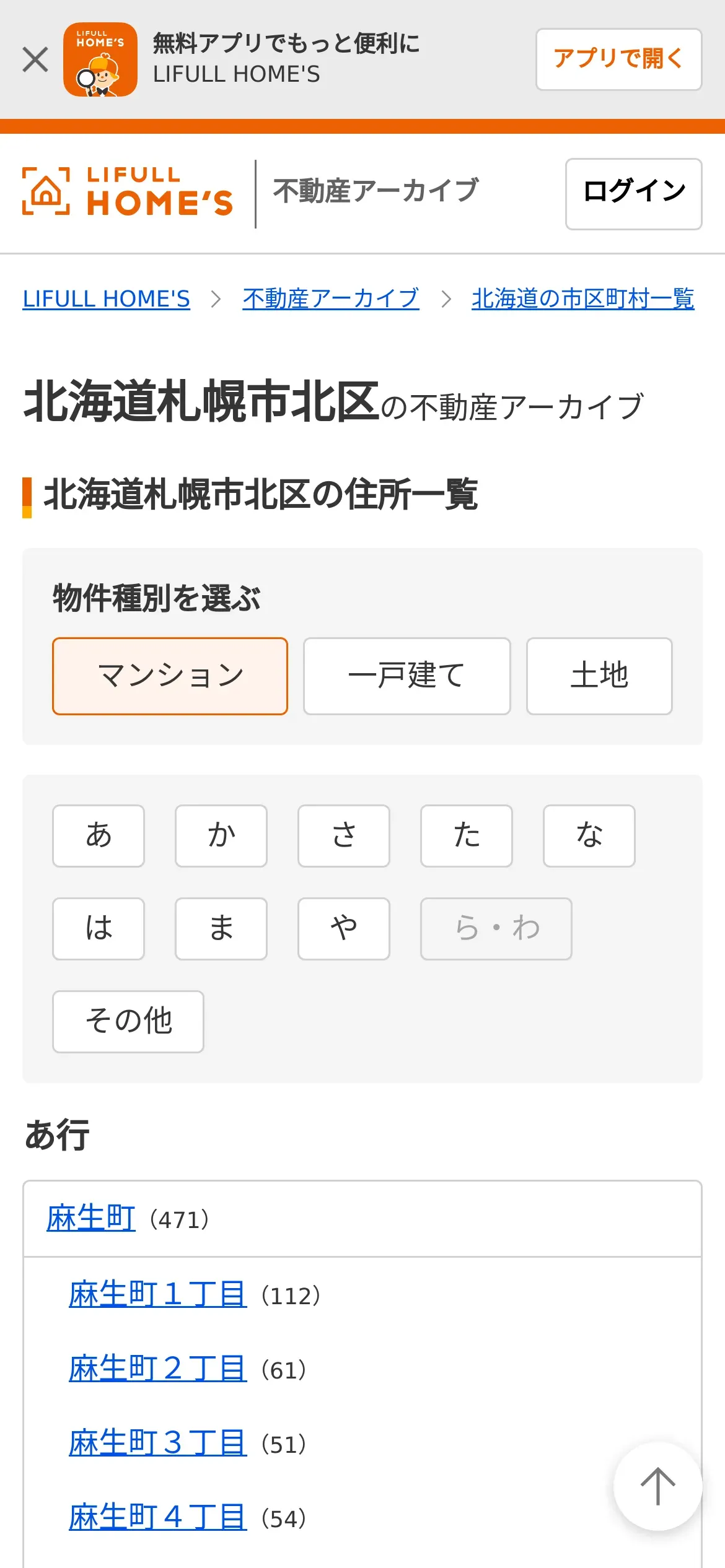725x1568 pixels.
Task: Jump to the その他 section
Action: pos(128,1021)
